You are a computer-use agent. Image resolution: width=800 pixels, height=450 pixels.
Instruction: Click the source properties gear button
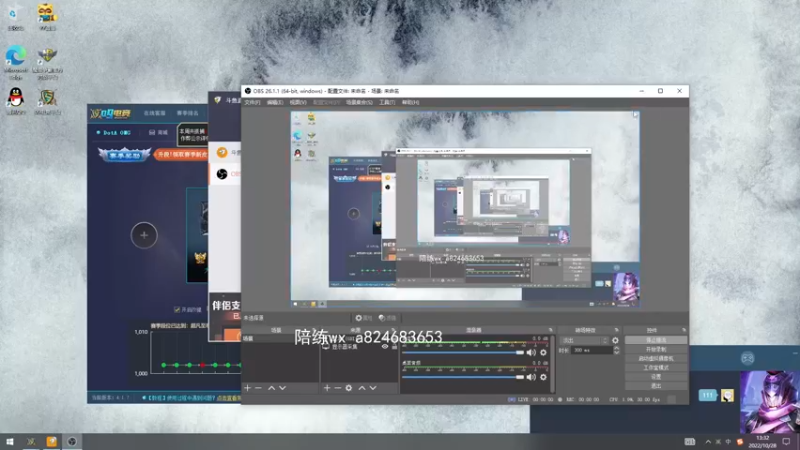pos(364,318)
